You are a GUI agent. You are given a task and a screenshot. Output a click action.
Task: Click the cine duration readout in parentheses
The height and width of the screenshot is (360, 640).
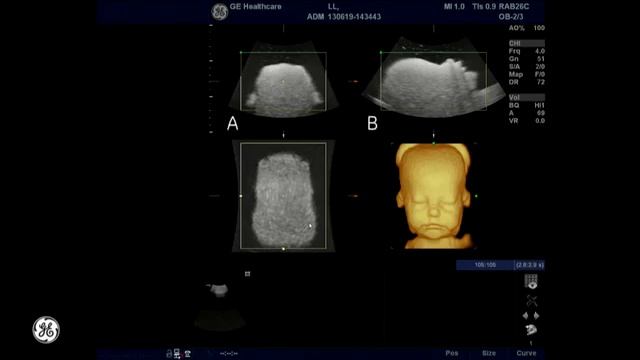click(x=529, y=265)
